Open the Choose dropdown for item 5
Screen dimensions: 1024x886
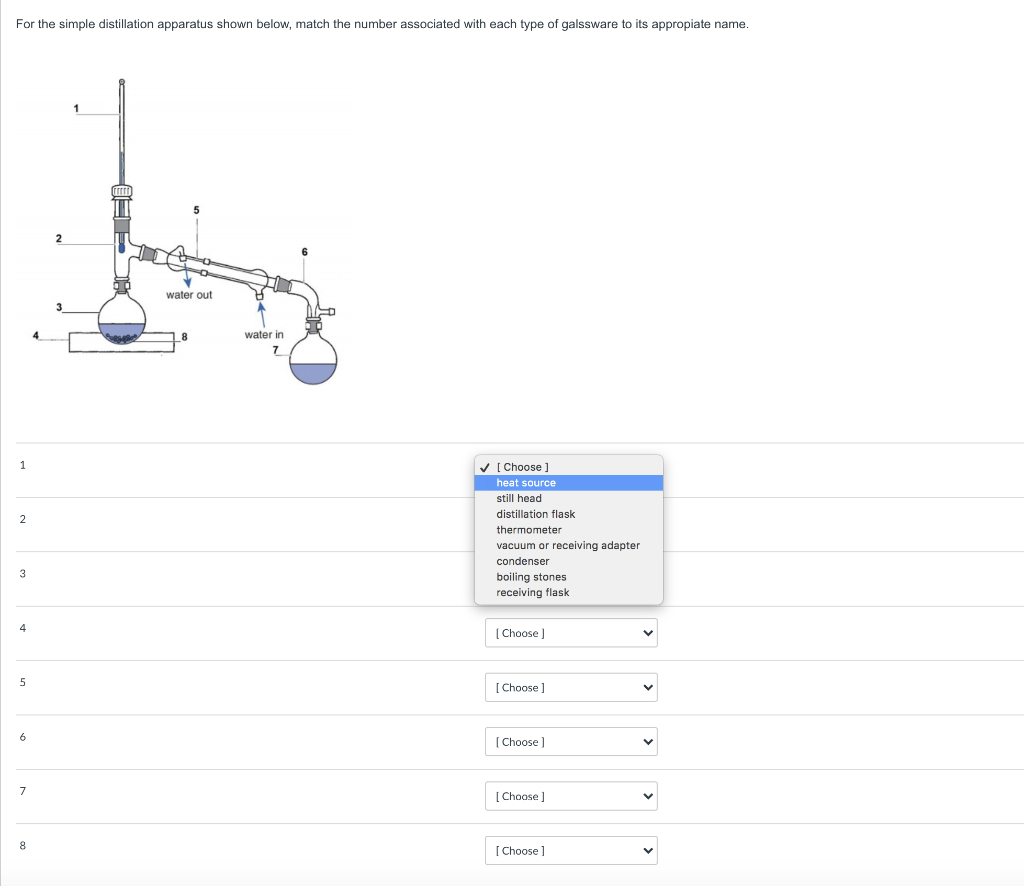(x=570, y=687)
